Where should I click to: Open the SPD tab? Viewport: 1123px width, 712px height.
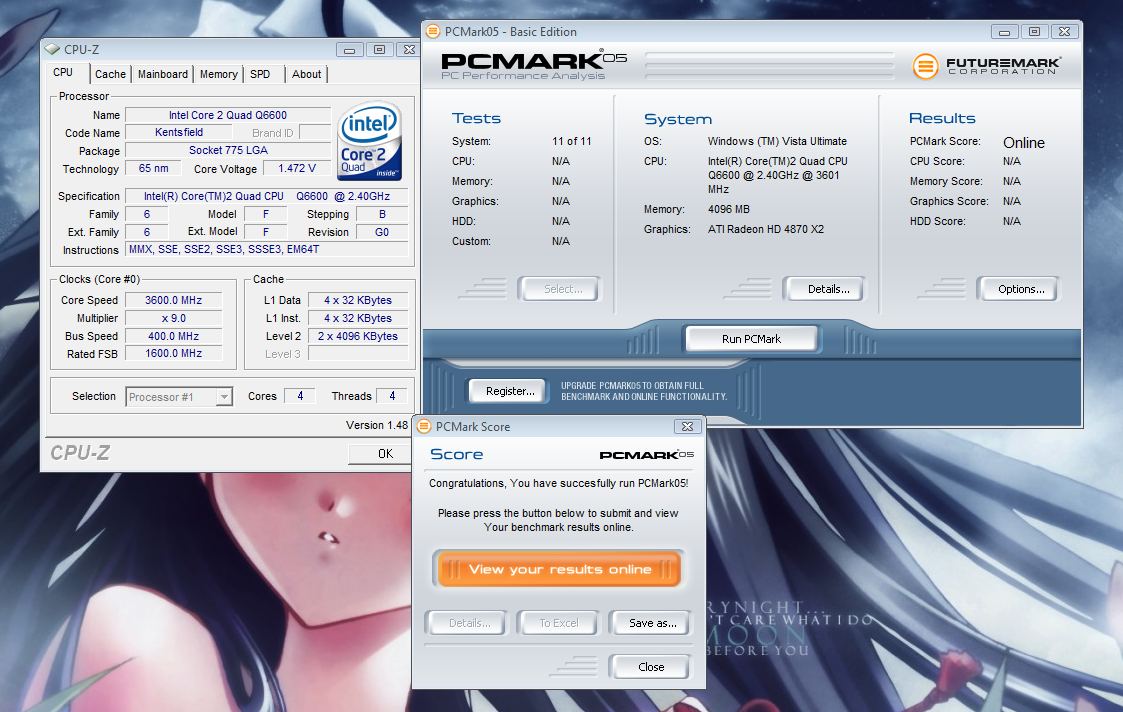click(x=260, y=74)
